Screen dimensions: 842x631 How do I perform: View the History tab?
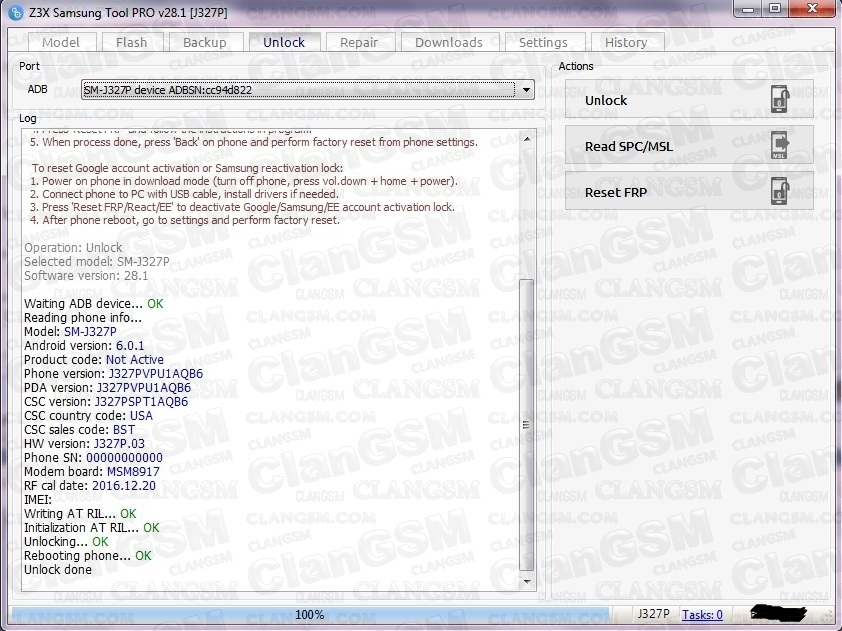click(x=626, y=42)
